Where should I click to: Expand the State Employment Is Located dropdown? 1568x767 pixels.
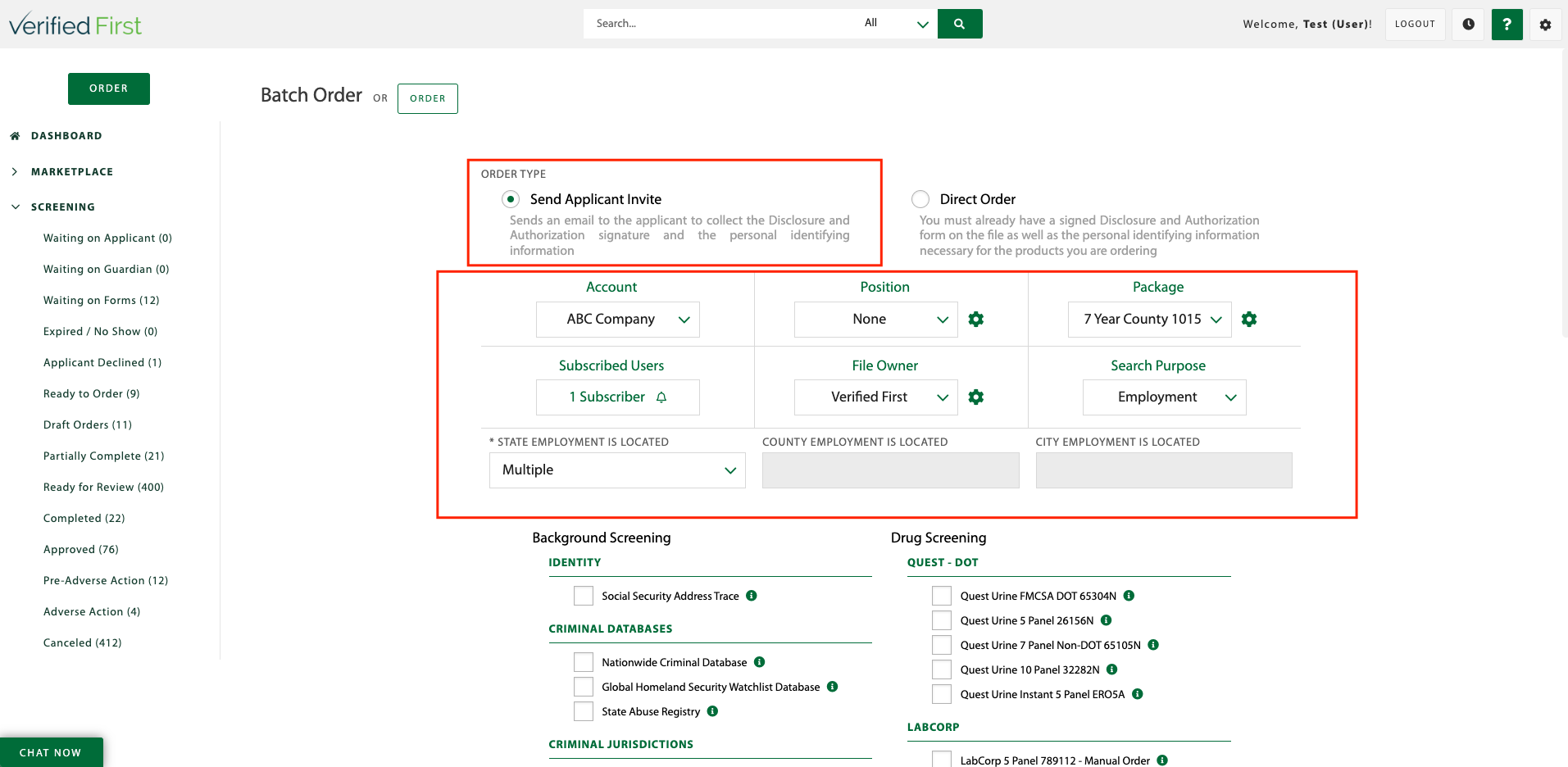coord(617,470)
